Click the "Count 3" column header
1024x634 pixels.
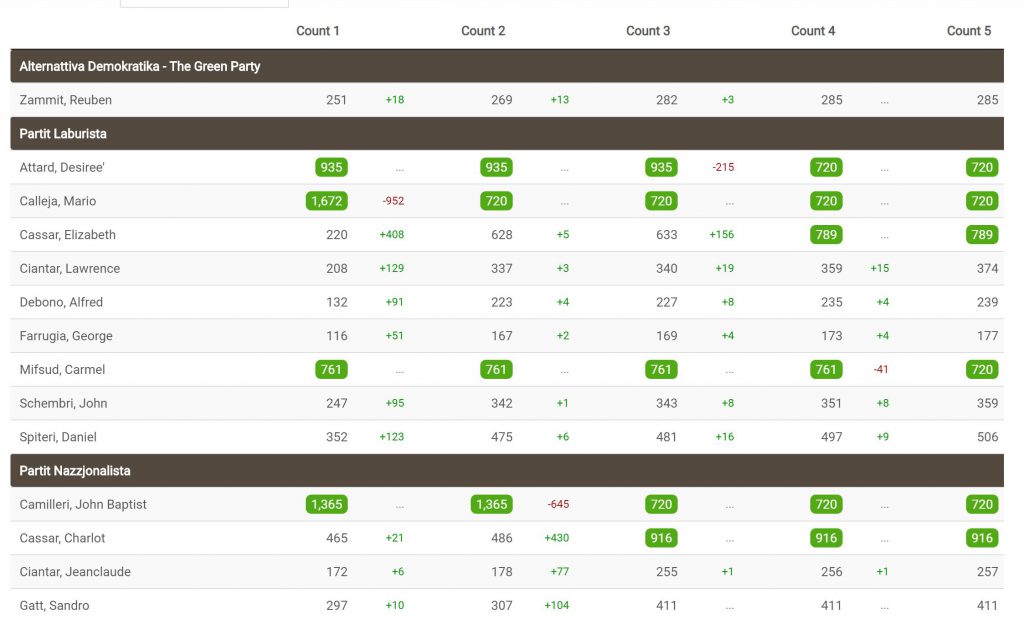(648, 31)
